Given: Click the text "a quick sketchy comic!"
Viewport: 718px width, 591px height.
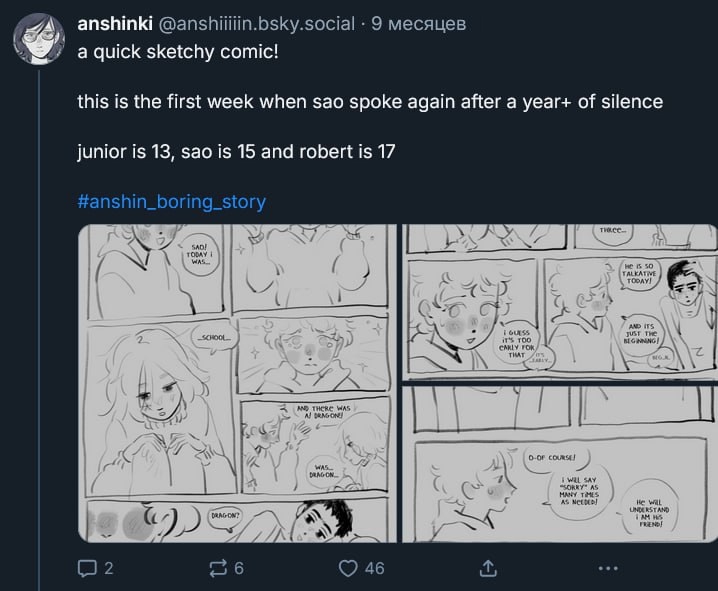Looking at the screenshot, I should 178,52.
